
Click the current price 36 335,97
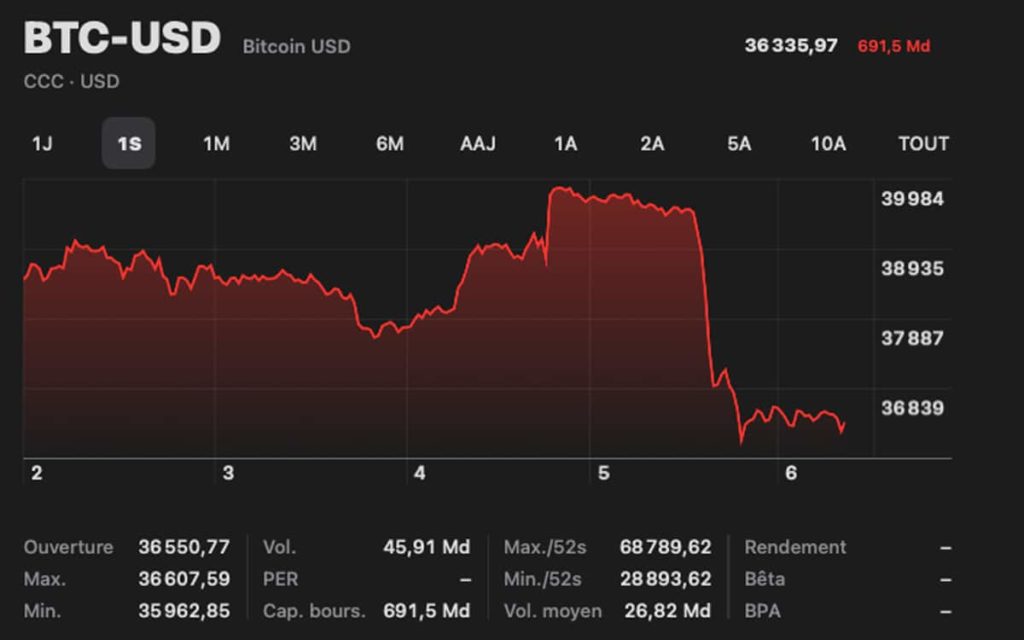(791, 46)
